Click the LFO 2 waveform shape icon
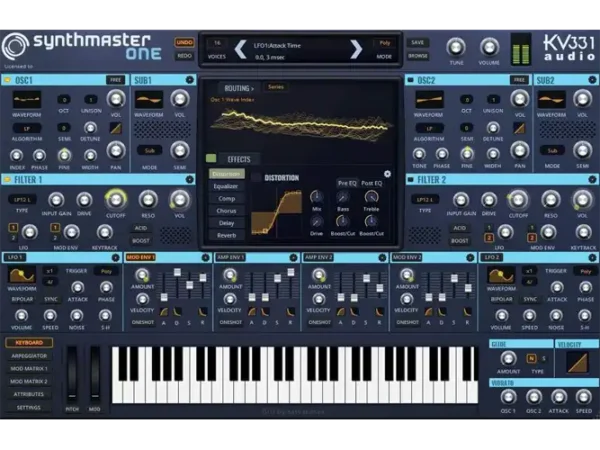 click(x=501, y=275)
